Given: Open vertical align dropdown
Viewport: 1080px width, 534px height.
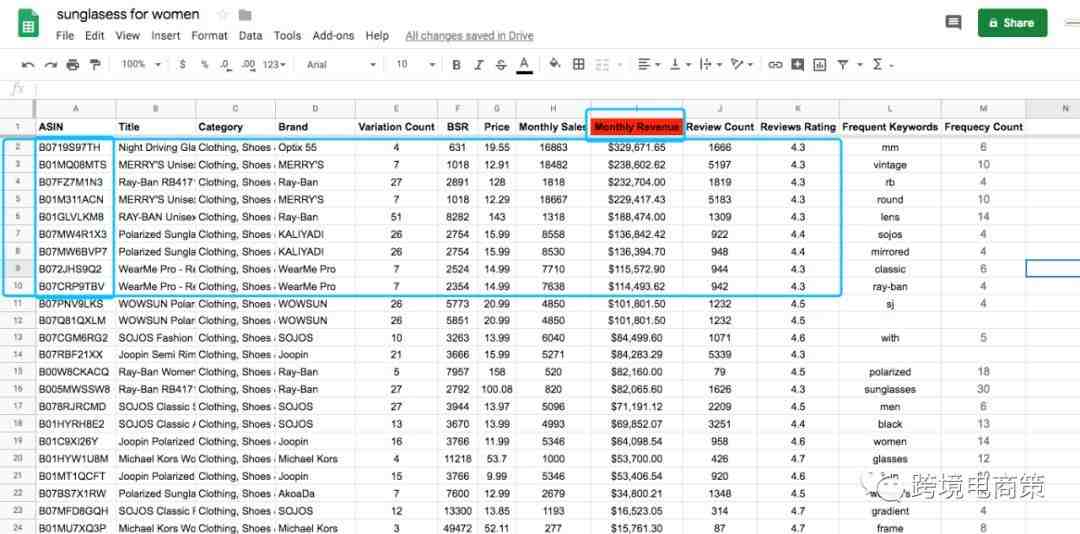Looking at the screenshot, I should click(x=680, y=64).
